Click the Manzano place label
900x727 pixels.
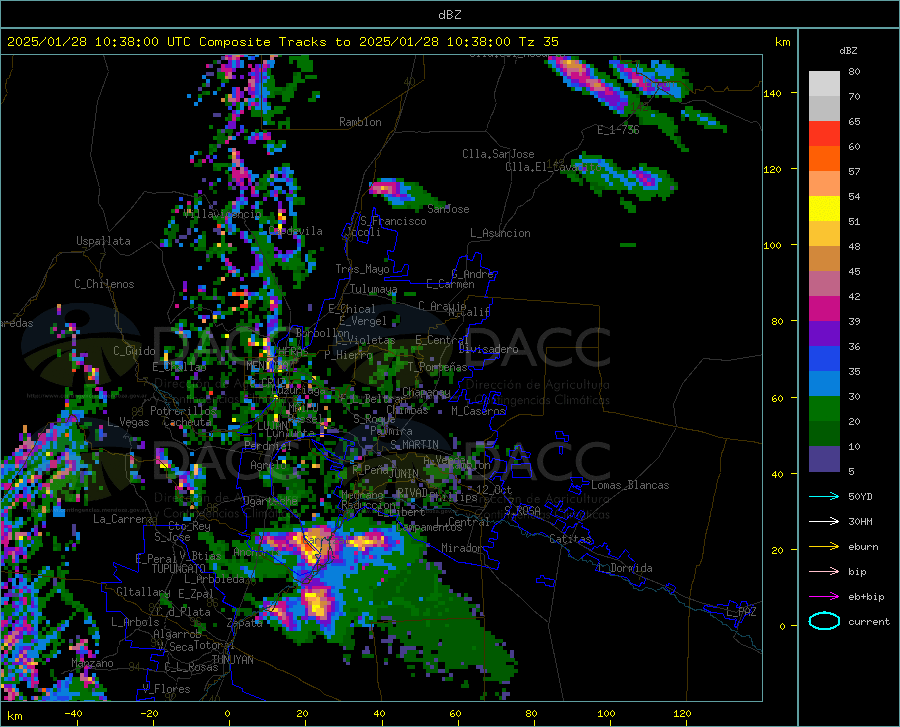[92, 663]
